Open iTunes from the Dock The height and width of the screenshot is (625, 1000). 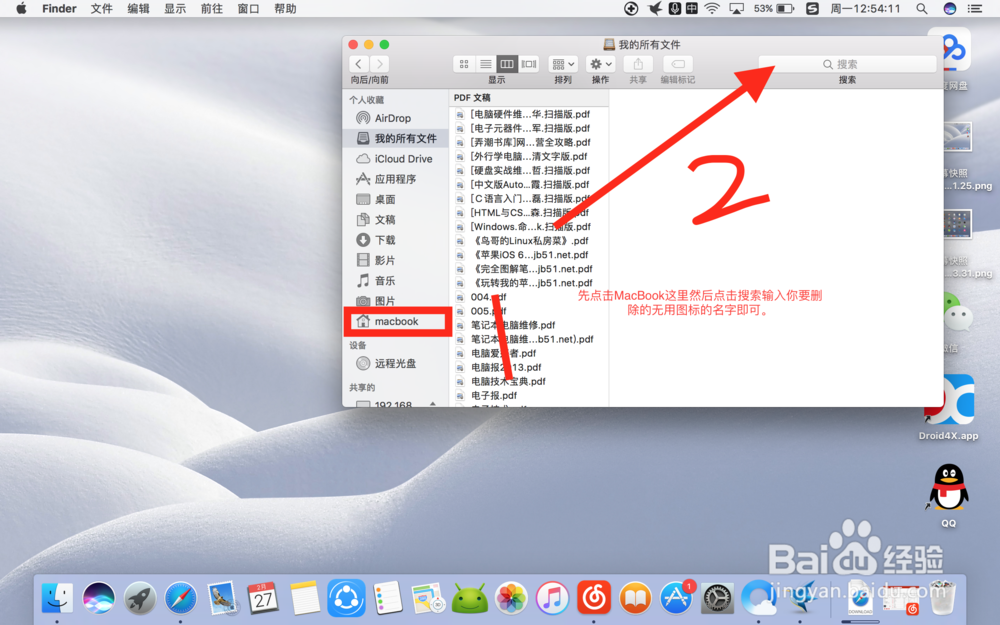[x=552, y=598]
